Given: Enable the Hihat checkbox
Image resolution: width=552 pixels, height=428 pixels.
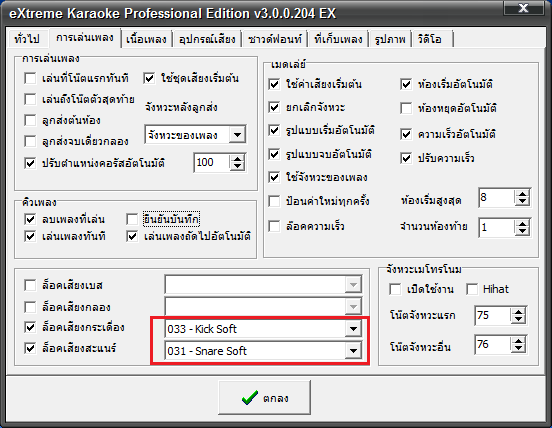Looking at the screenshot, I should click(472, 289).
